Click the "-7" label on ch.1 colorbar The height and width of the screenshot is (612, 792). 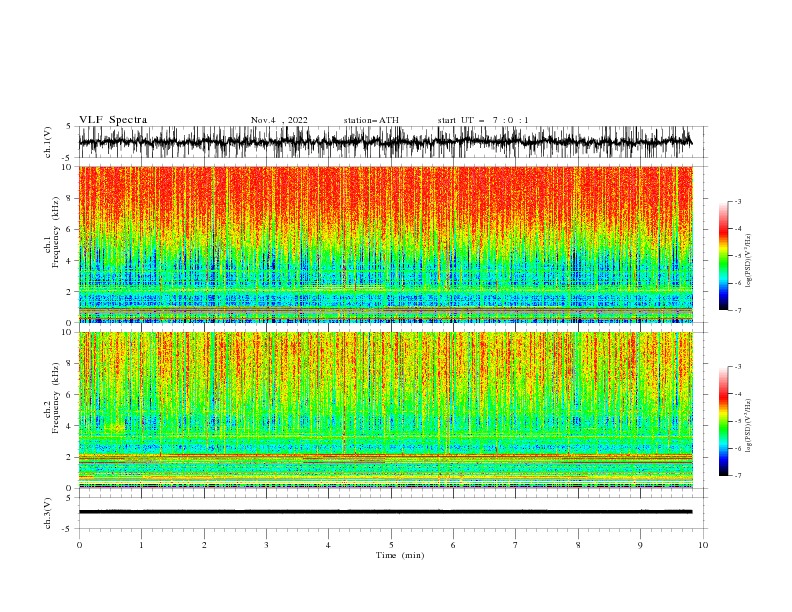738,310
